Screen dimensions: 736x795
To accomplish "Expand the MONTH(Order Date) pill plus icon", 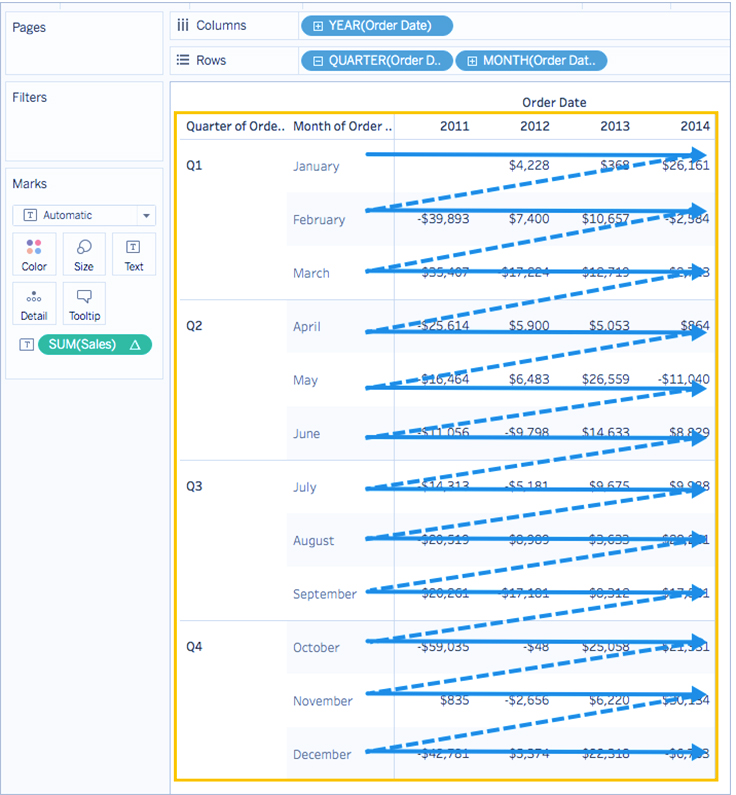I will [x=472, y=61].
